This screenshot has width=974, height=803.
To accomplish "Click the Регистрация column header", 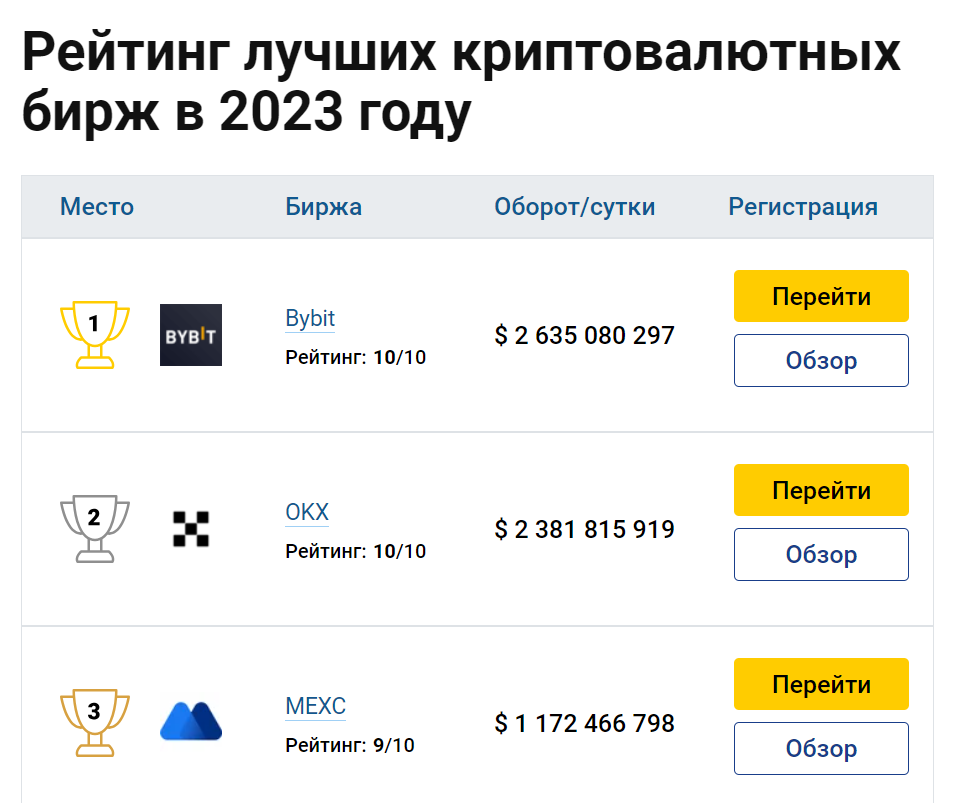I will pos(803,207).
